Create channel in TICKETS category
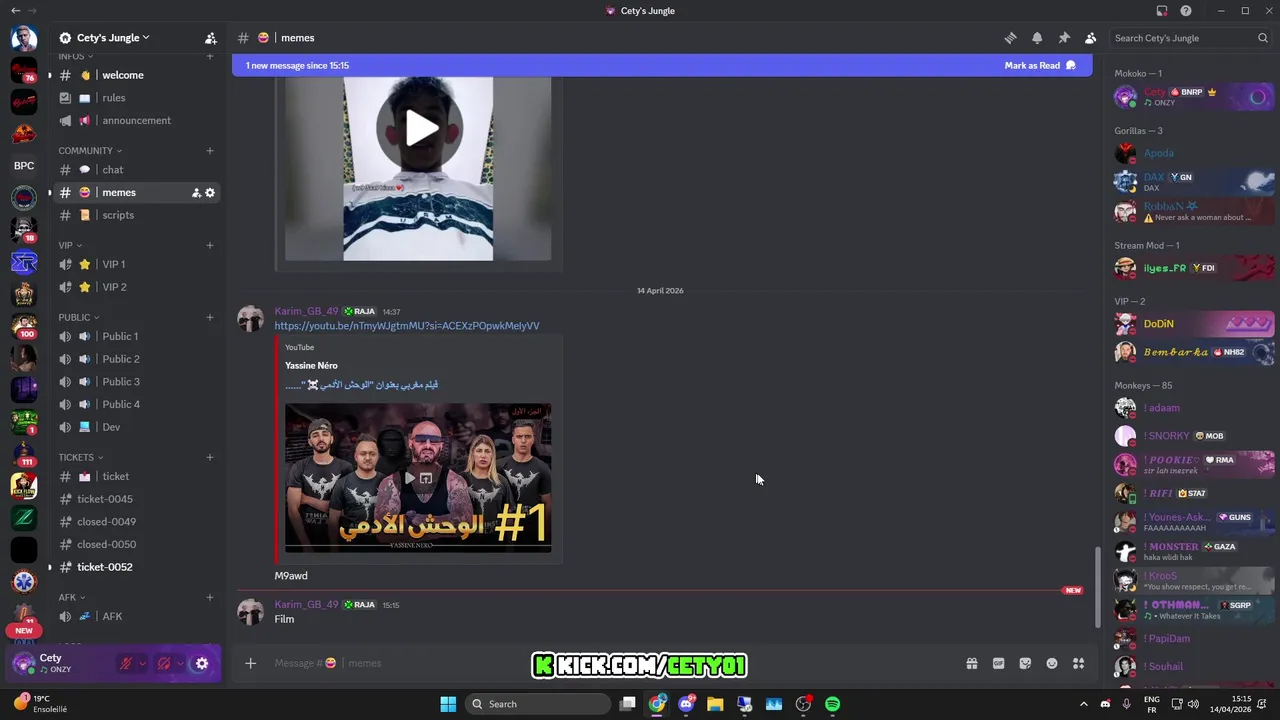This screenshot has height=720, width=1280. coord(210,457)
